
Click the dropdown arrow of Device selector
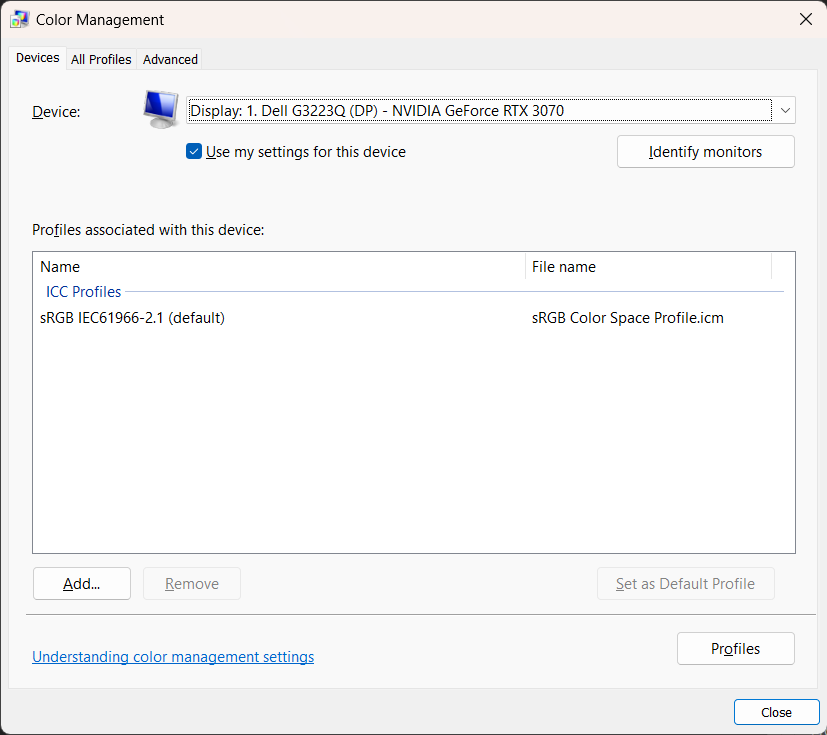[785, 110]
